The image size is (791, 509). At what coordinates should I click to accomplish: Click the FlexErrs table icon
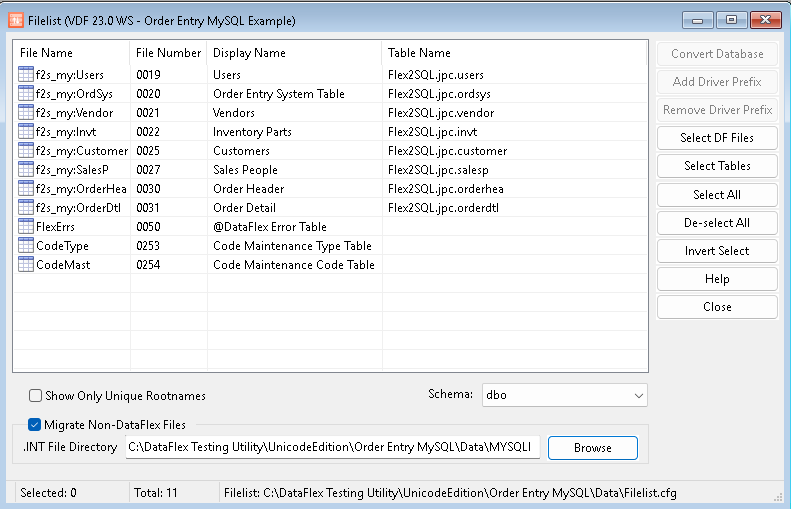point(26,227)
